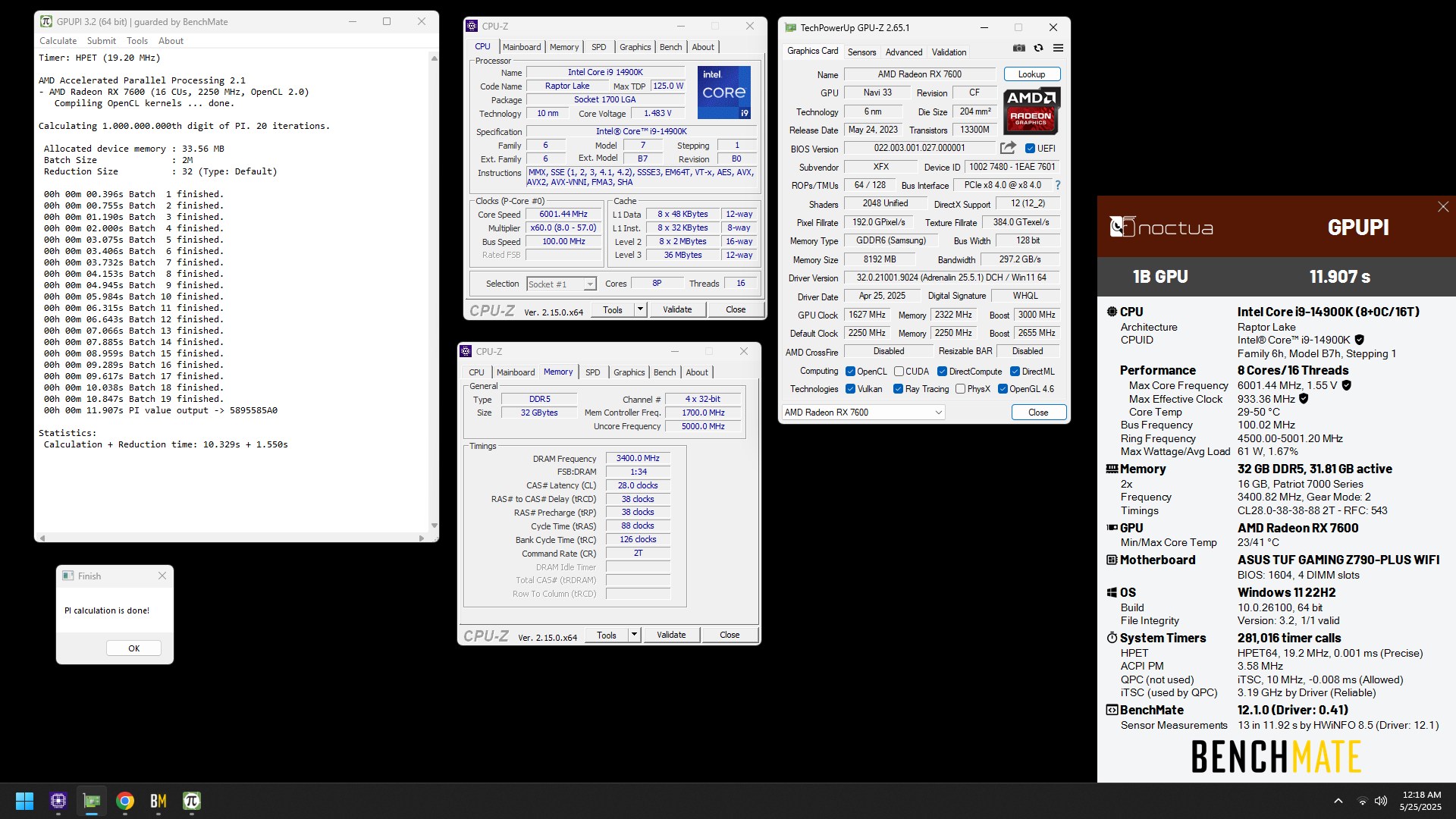Switch to Validation tab in GPU-Z

click(x=949, y=52)
